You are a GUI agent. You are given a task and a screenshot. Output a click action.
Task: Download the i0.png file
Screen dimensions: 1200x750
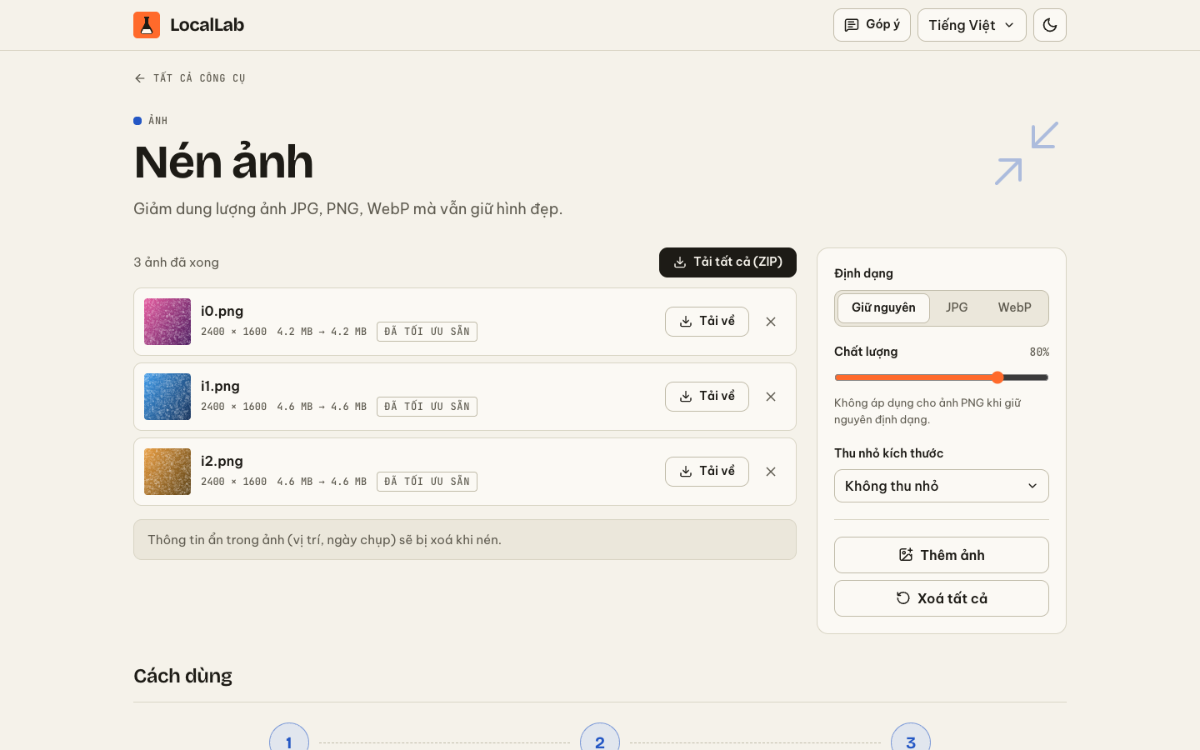click(707, 322)
